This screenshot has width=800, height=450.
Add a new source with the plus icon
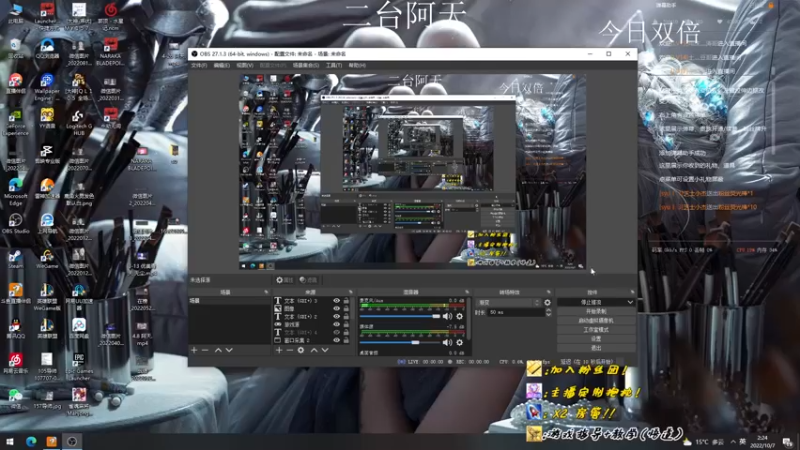279,351
